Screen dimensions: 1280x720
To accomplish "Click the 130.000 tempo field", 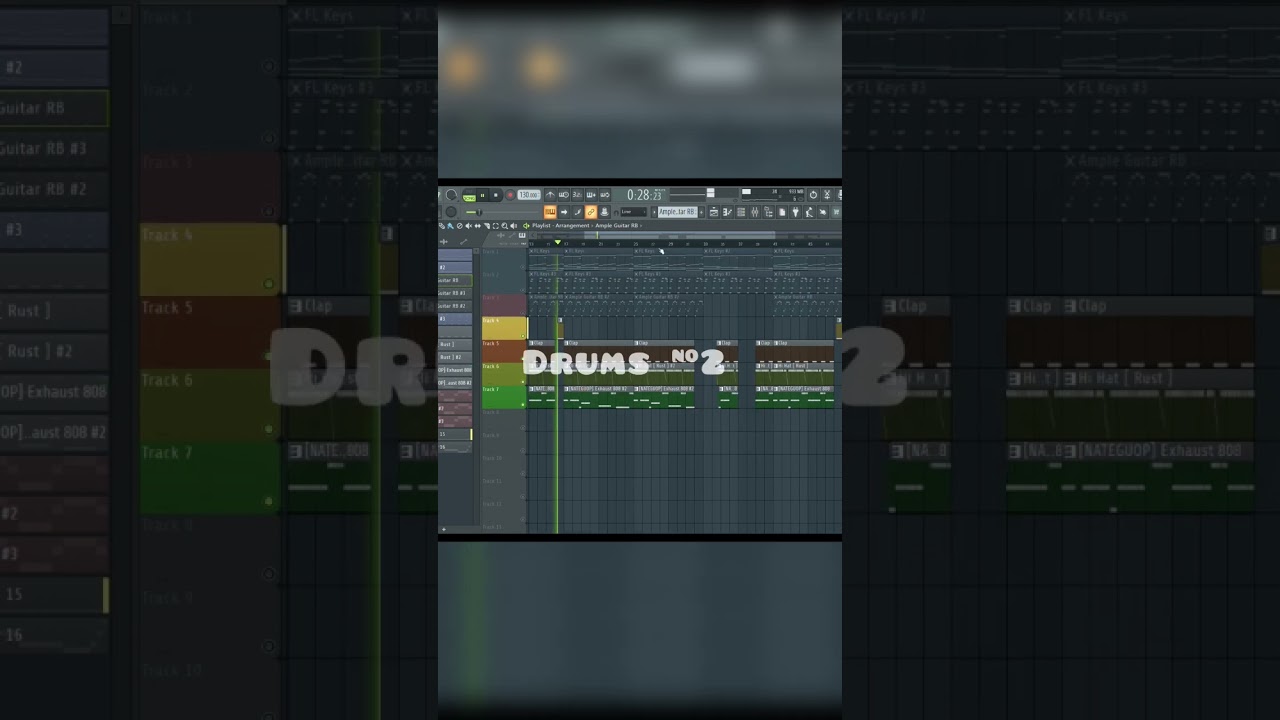I will click(x=529, y=195).
